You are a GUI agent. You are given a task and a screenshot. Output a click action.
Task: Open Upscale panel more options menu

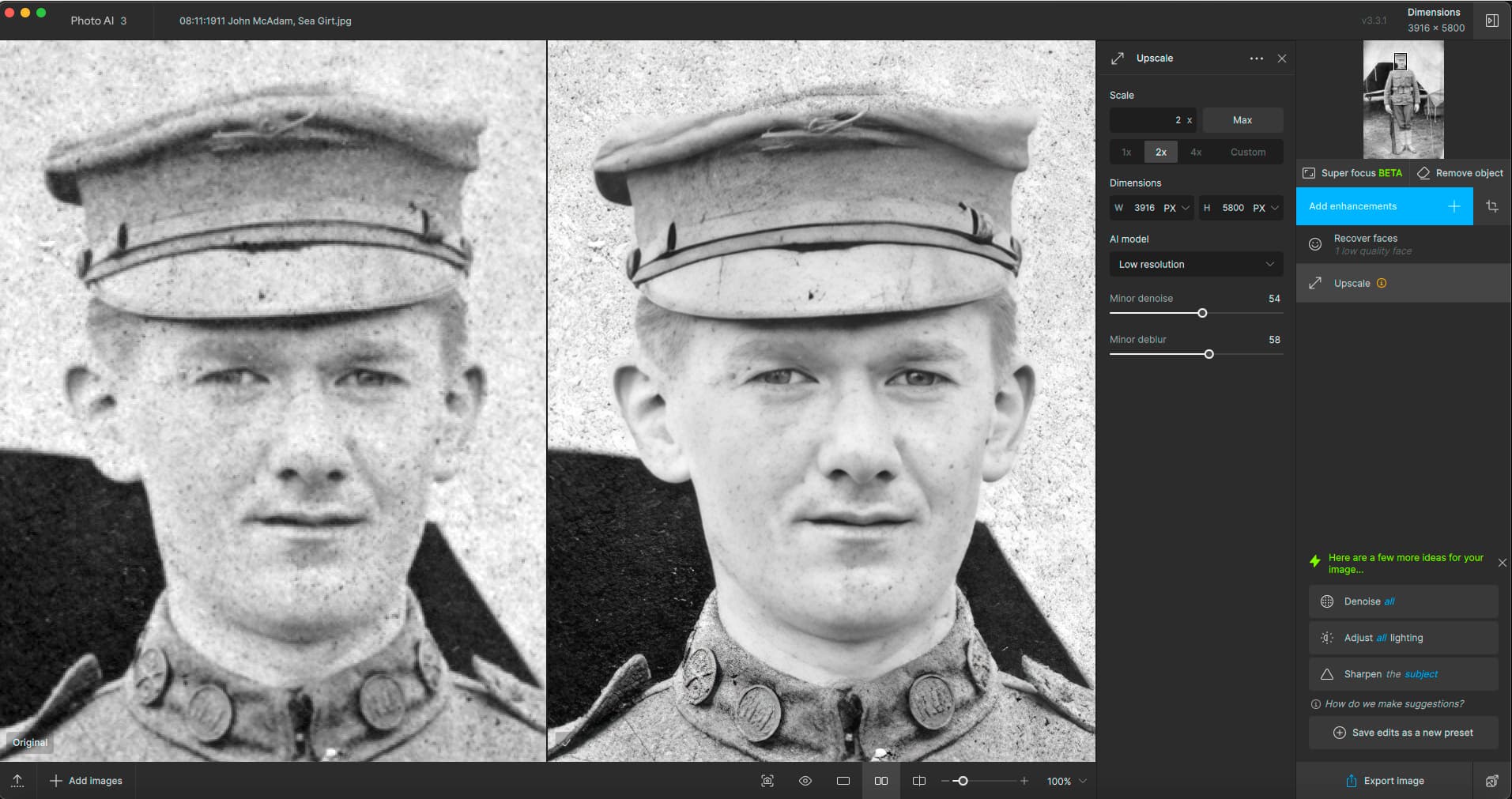1256,58
